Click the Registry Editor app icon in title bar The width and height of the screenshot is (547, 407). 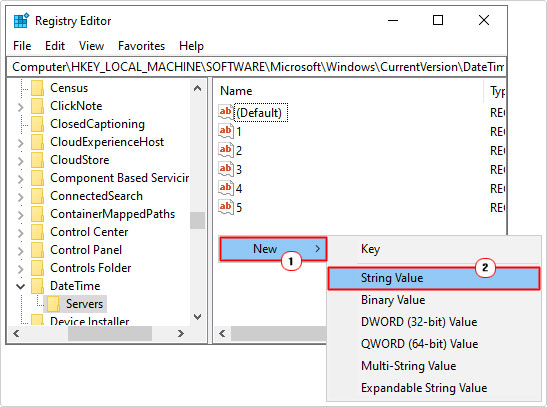pyautogui.click(x=21, y=21)
